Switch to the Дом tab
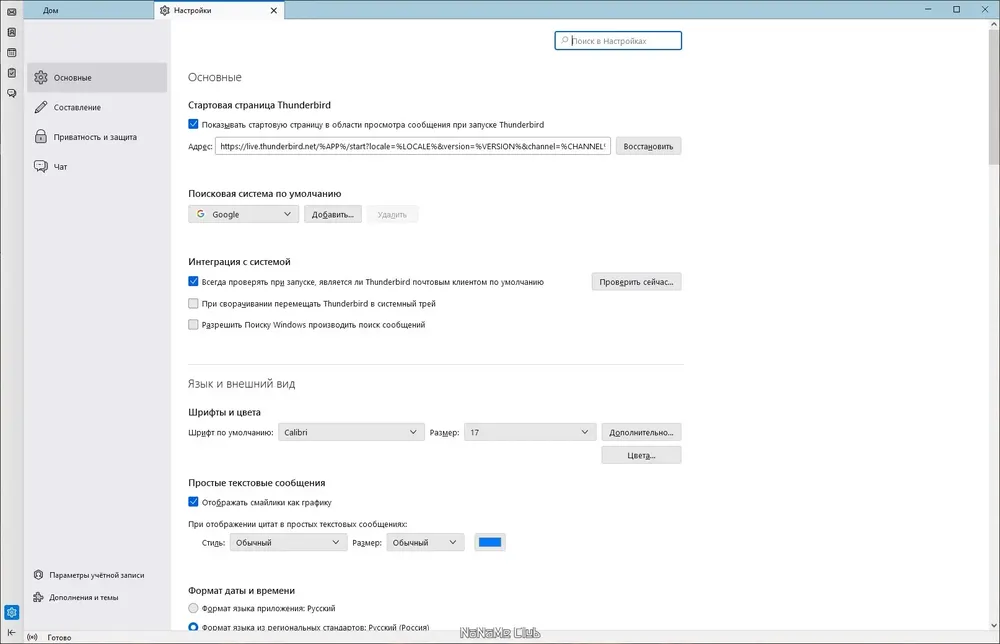1000x644 pixels. click(x=89, y=10)
